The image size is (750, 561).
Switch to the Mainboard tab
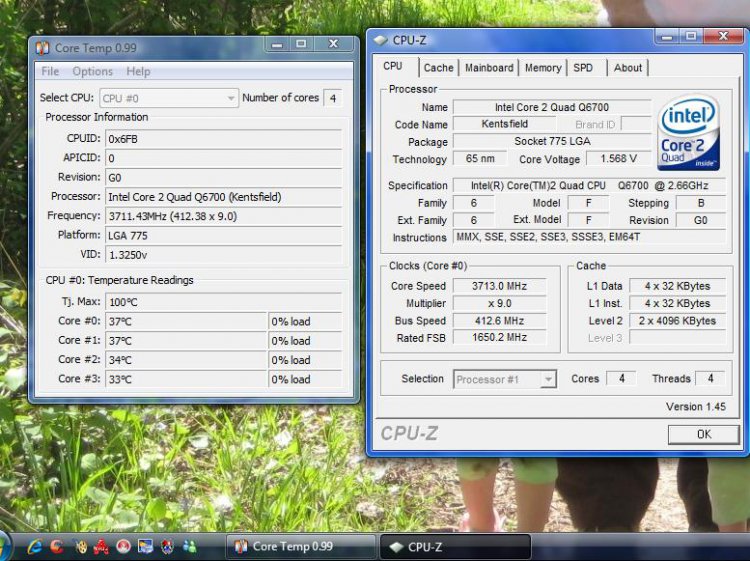[489, 68]
